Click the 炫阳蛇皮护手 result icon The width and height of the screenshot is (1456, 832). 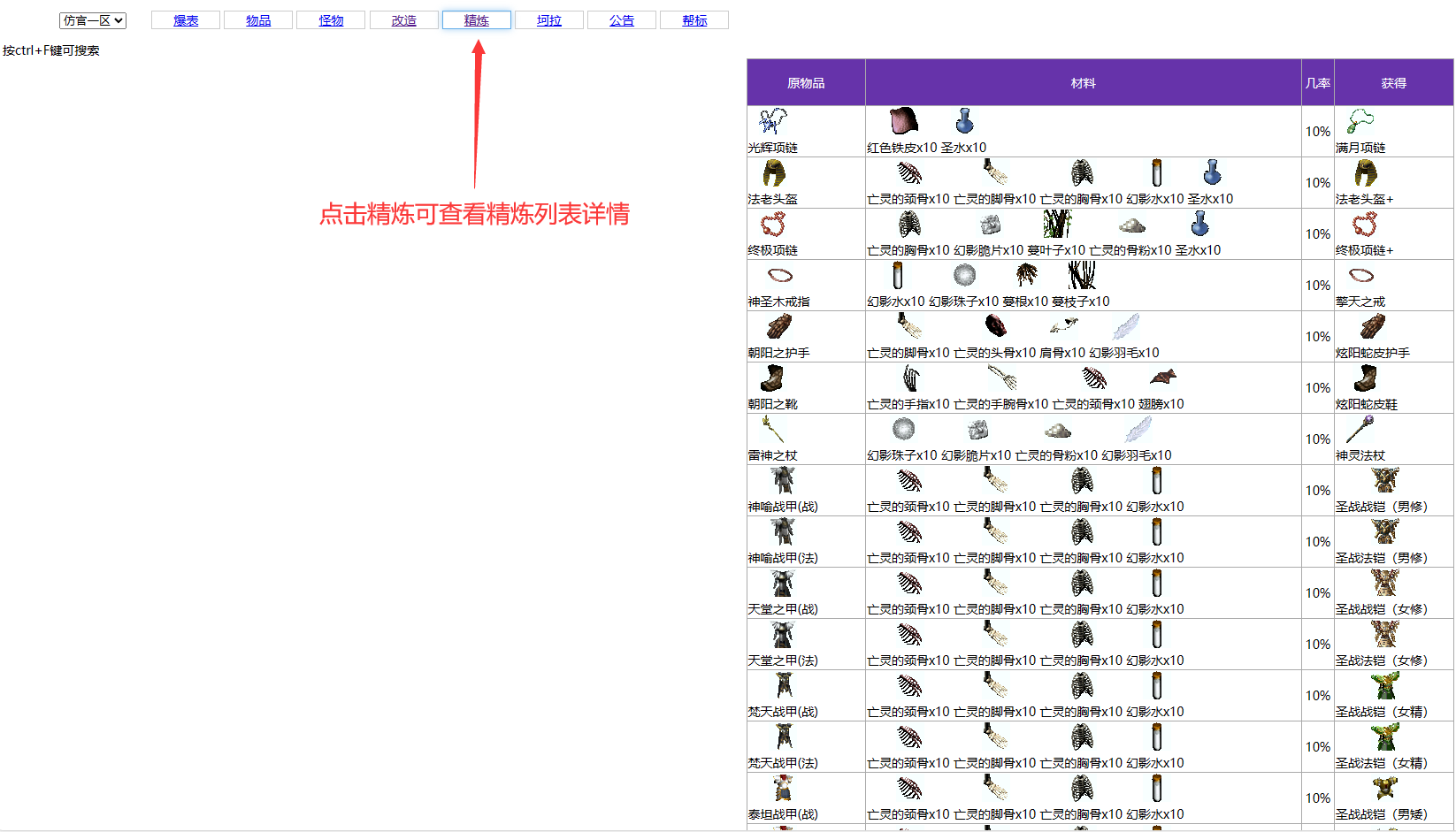[1373, 326]
